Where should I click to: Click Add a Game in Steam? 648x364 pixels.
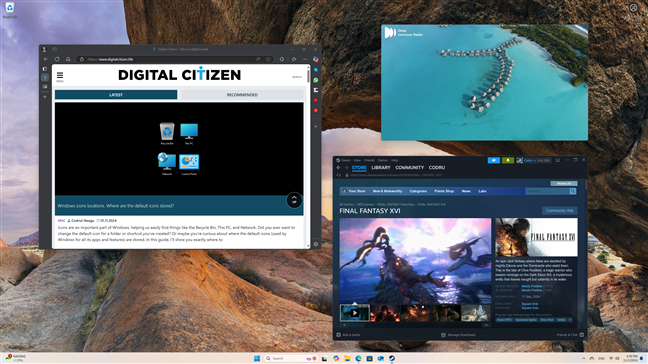coord(348,335)
